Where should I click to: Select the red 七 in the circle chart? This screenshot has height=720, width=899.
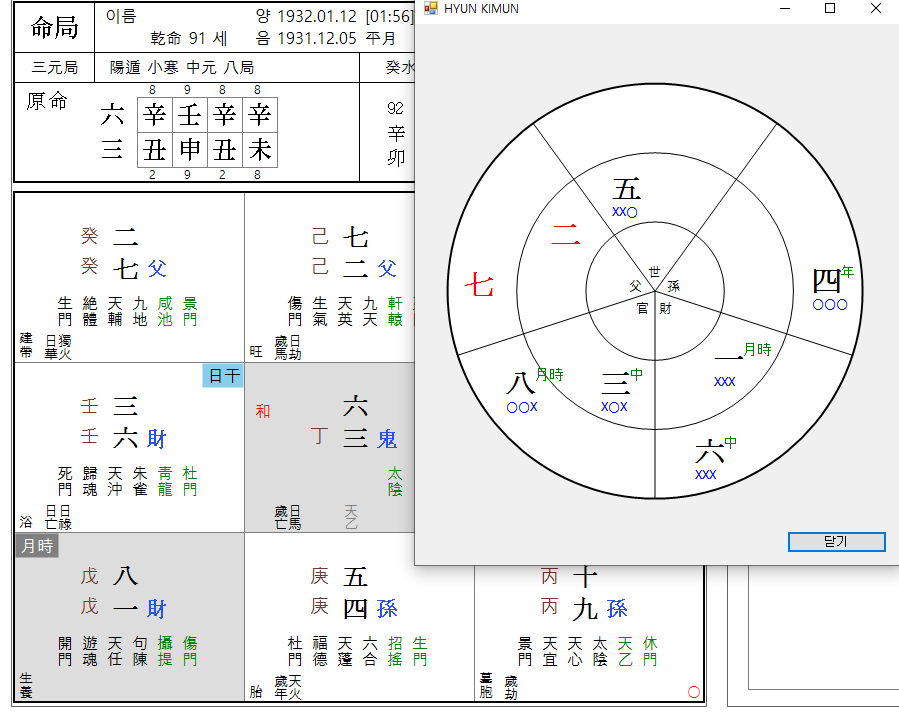point(479,284)
